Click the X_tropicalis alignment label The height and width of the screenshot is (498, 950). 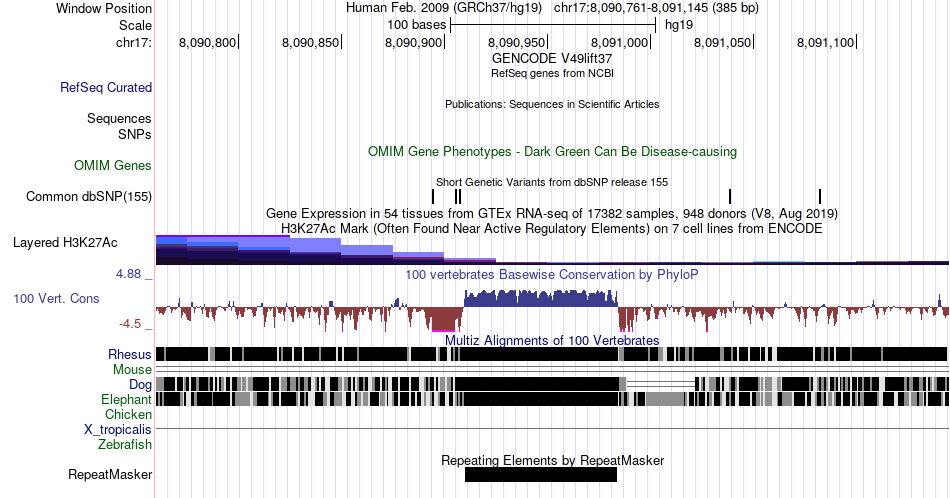pos(118,430)
